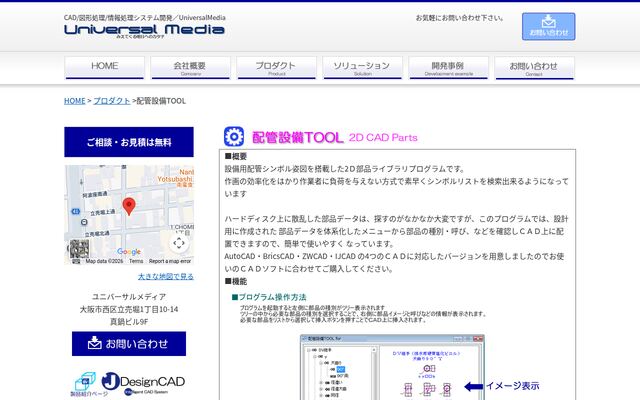Select highlighted tree item in TOOL screenshot
The width and height of the screenshot is (640, 400).
click(340, 369)
